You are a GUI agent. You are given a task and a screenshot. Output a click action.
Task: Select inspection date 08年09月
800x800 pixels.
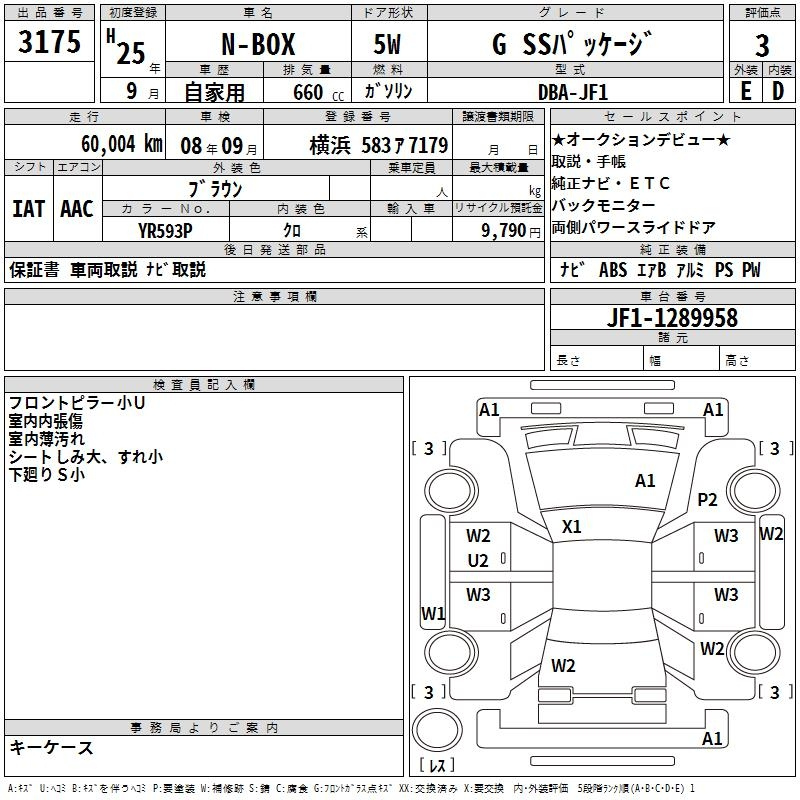(x=219, y=146)
